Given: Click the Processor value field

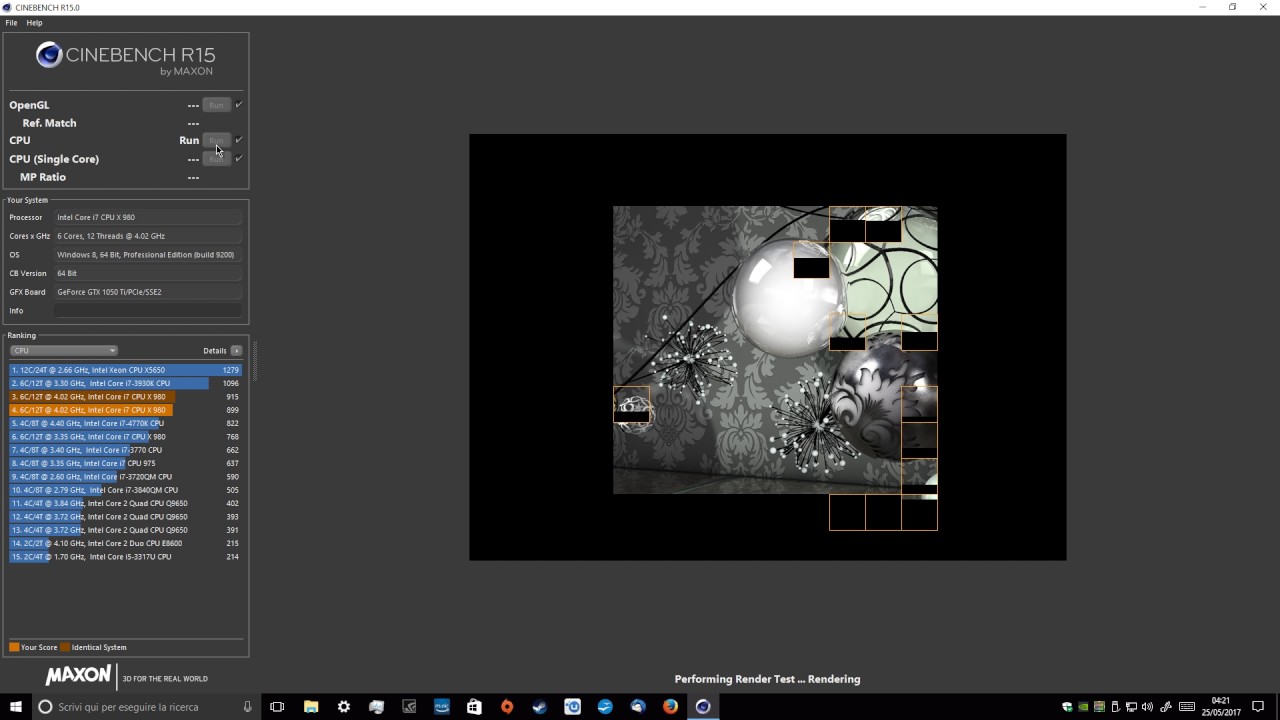Looking at the screenshot, I should (x=148, y=217).
